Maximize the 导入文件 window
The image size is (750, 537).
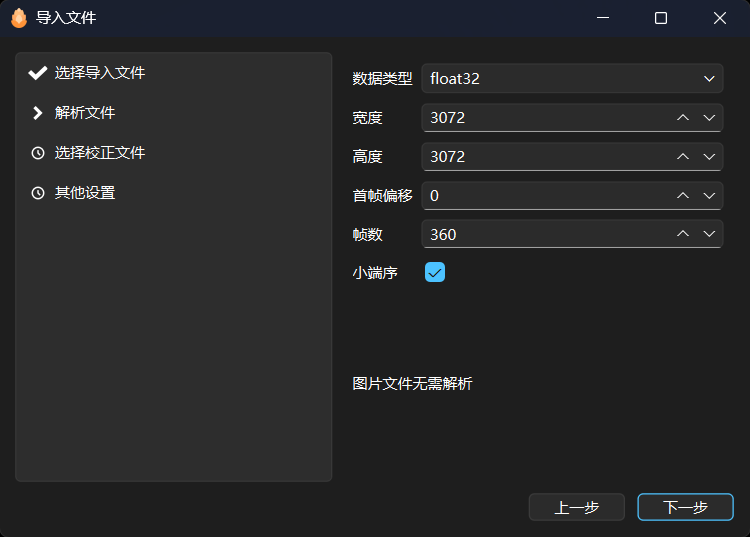point(661,18)
